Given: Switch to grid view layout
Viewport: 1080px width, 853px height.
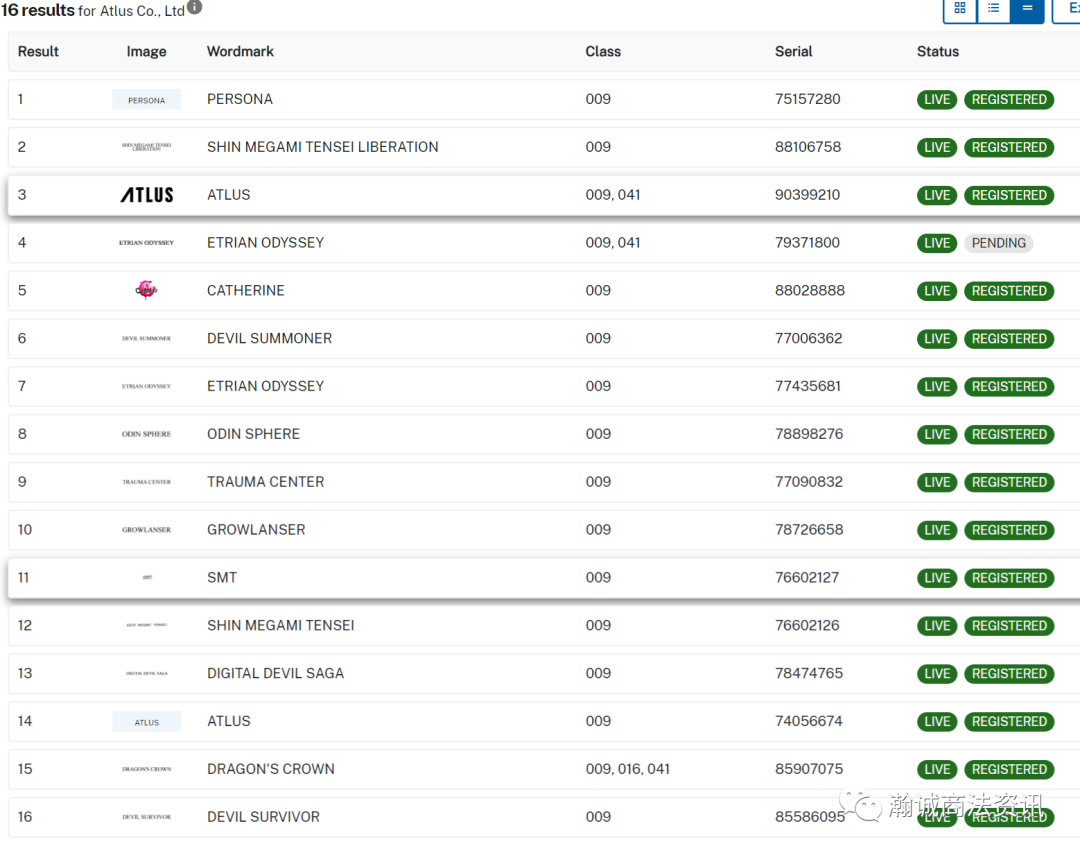Looking at the screenshot, I should tap(959, 9).
